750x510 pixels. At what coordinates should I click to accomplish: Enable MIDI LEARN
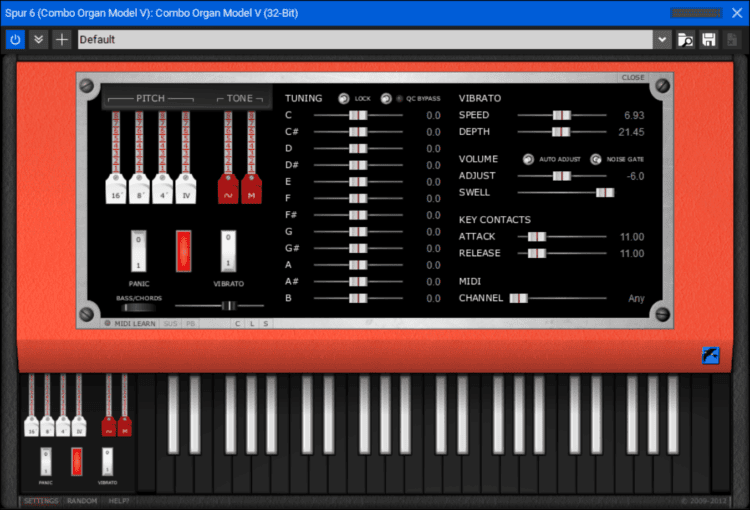[x=131, y=324]
